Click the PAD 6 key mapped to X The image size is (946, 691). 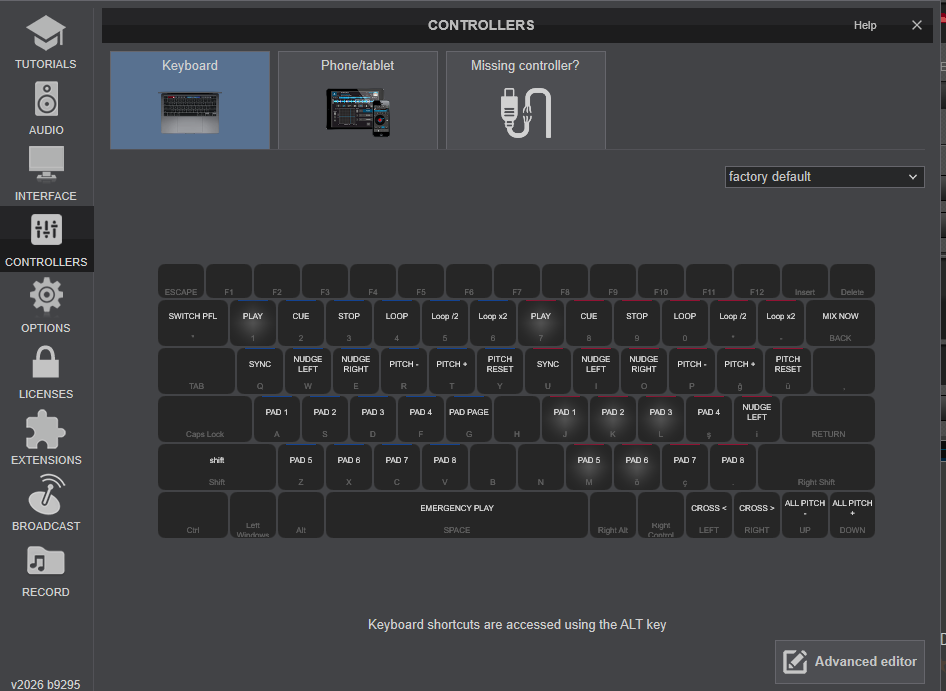(x=349, y=467)
